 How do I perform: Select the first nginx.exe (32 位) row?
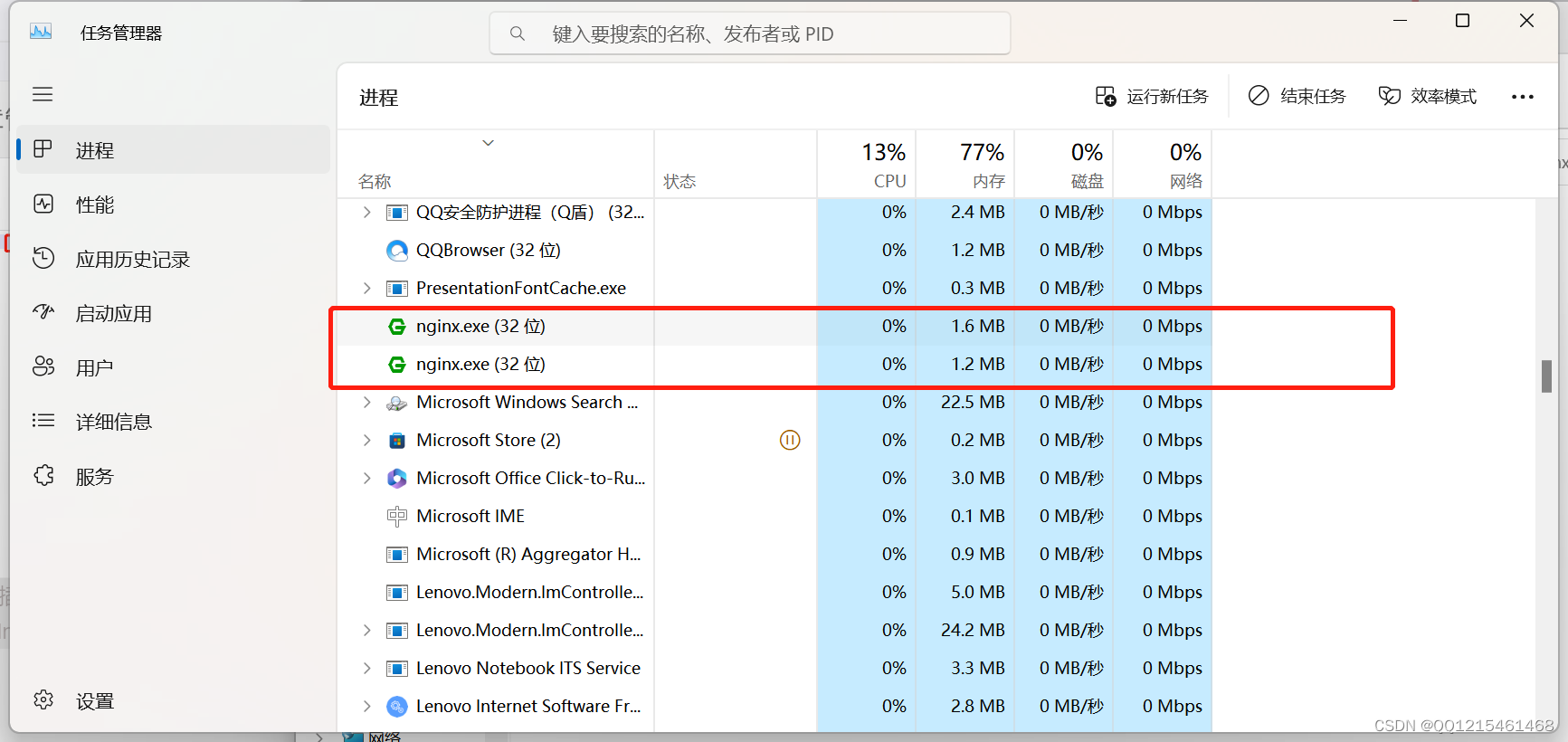[774, 326]
